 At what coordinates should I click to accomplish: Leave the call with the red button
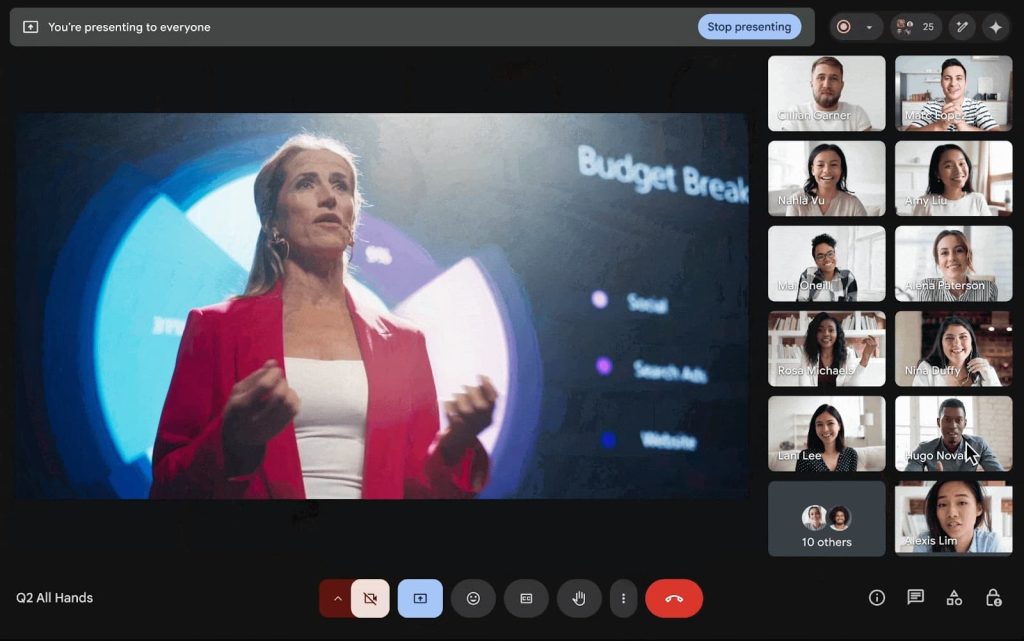tap(674, 598)
